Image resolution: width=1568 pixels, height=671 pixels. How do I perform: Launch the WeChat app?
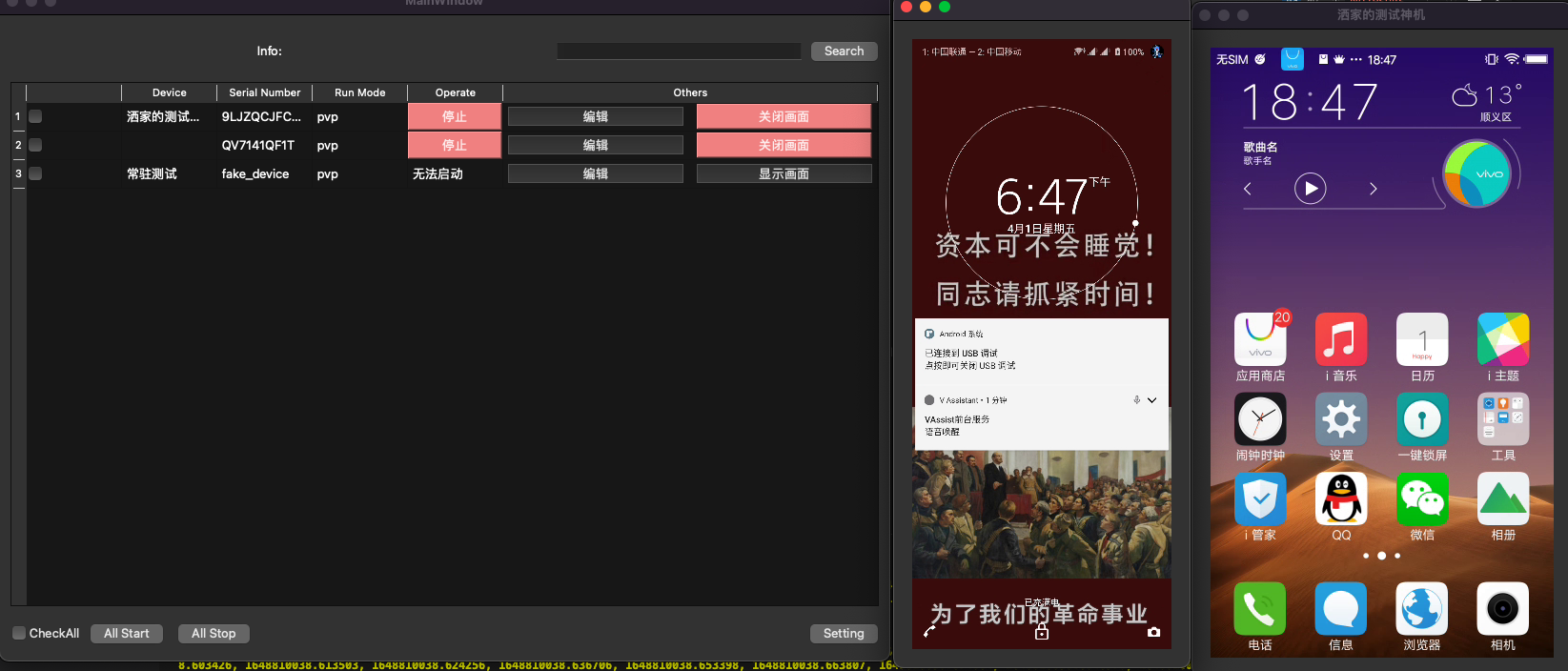pos(1421,499)
